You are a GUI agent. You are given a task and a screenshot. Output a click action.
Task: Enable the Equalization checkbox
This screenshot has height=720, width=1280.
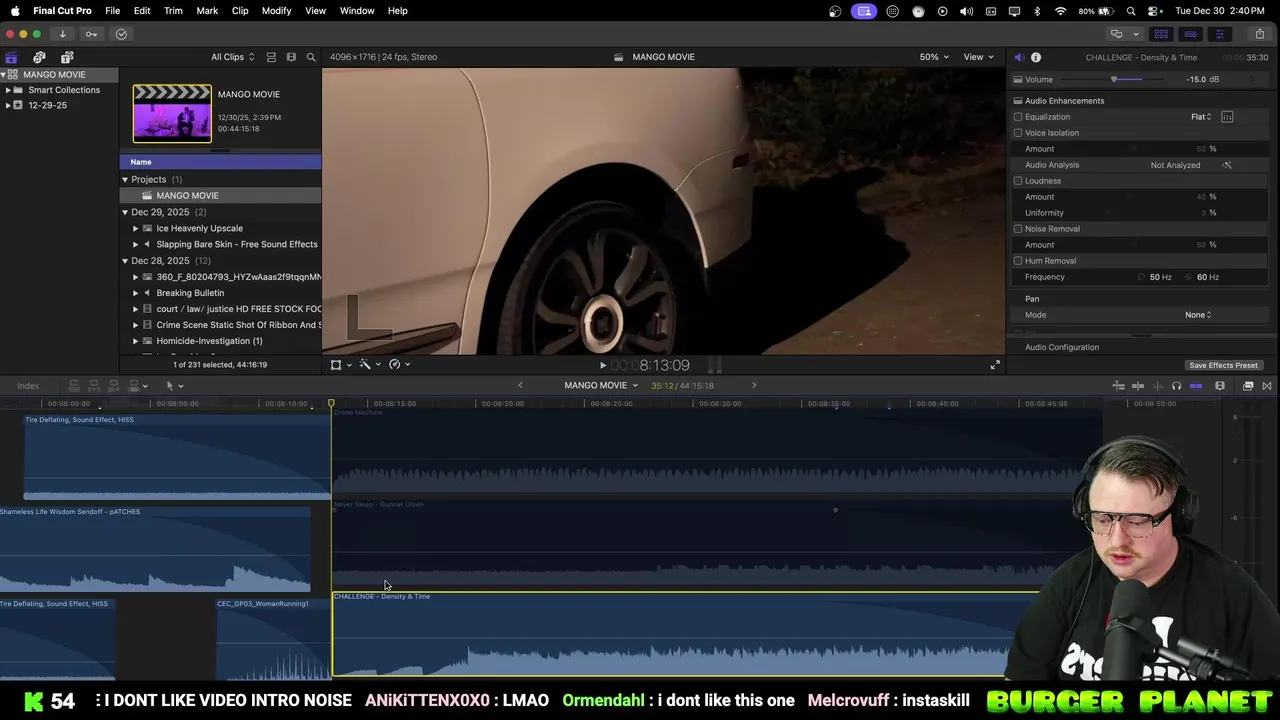point(1018,117)
